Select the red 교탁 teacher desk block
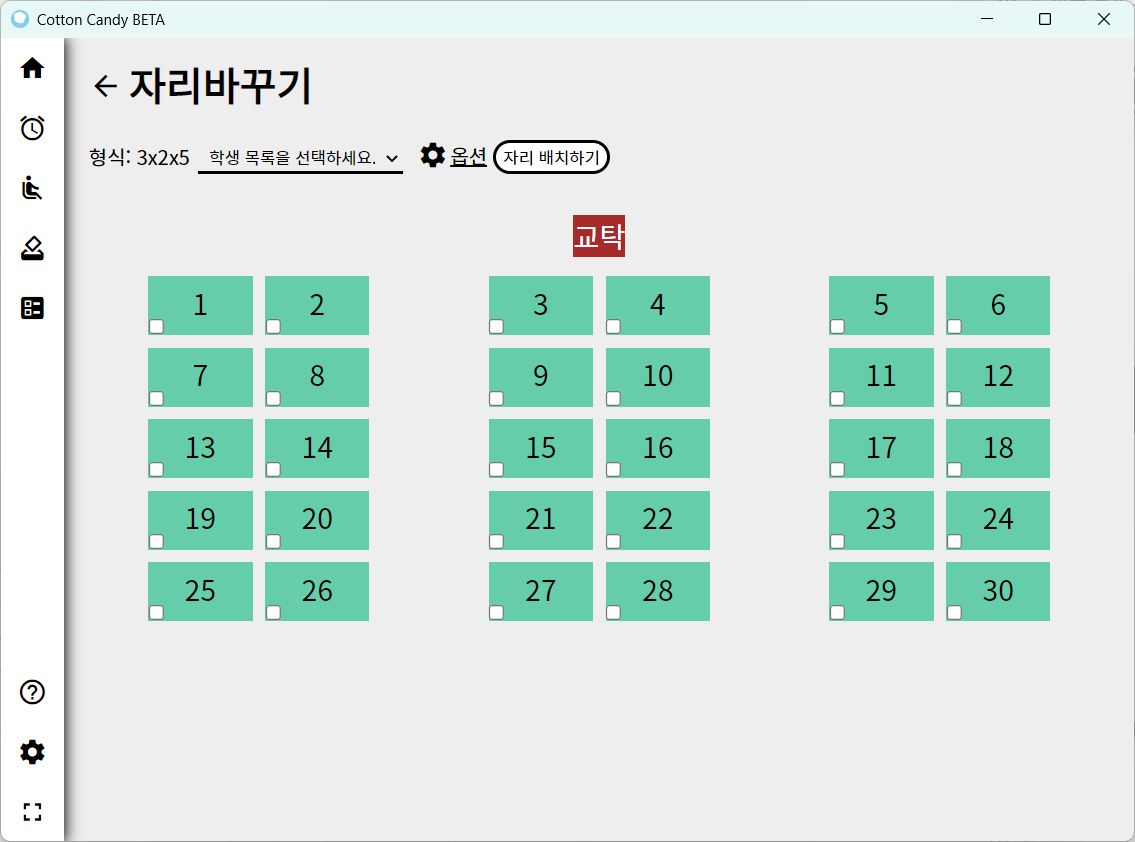This screenshot has height=842, width=1135. tap(599, 236)
